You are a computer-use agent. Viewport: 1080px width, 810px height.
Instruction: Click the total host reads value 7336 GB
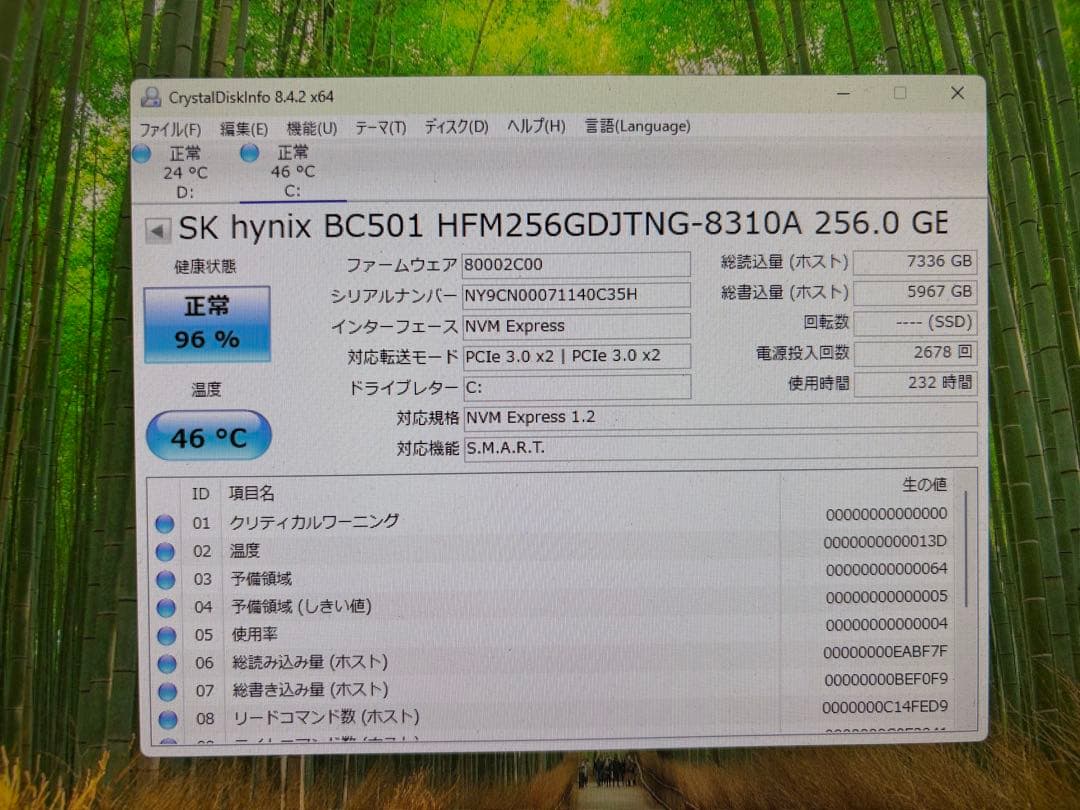915,262
